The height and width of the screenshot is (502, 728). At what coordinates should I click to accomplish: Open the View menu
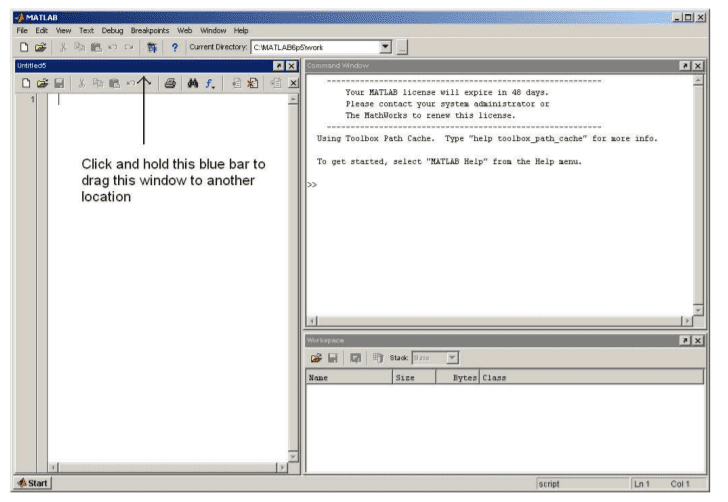coord(63,31)
